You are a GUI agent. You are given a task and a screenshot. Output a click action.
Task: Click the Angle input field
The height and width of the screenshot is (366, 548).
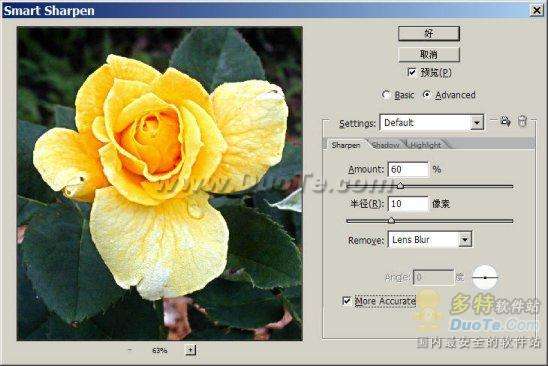pos(433,278)
